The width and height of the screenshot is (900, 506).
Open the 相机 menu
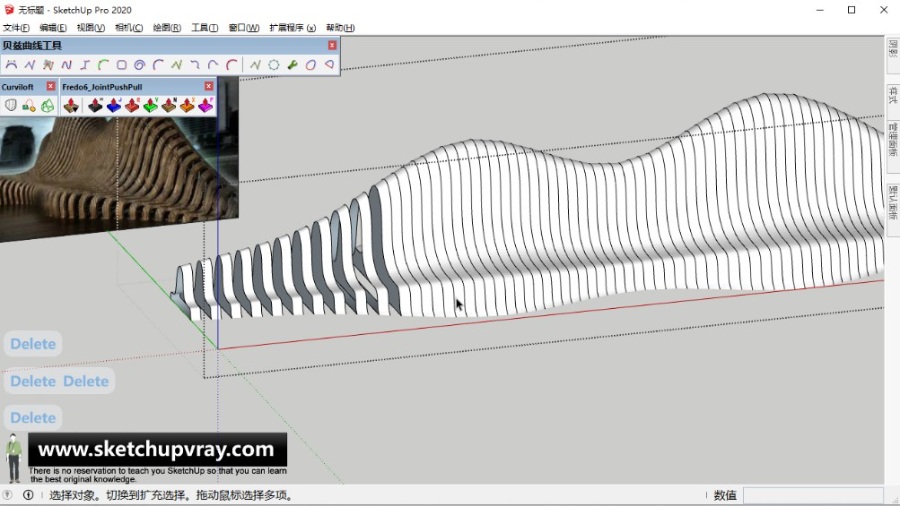tap(129, 28)
